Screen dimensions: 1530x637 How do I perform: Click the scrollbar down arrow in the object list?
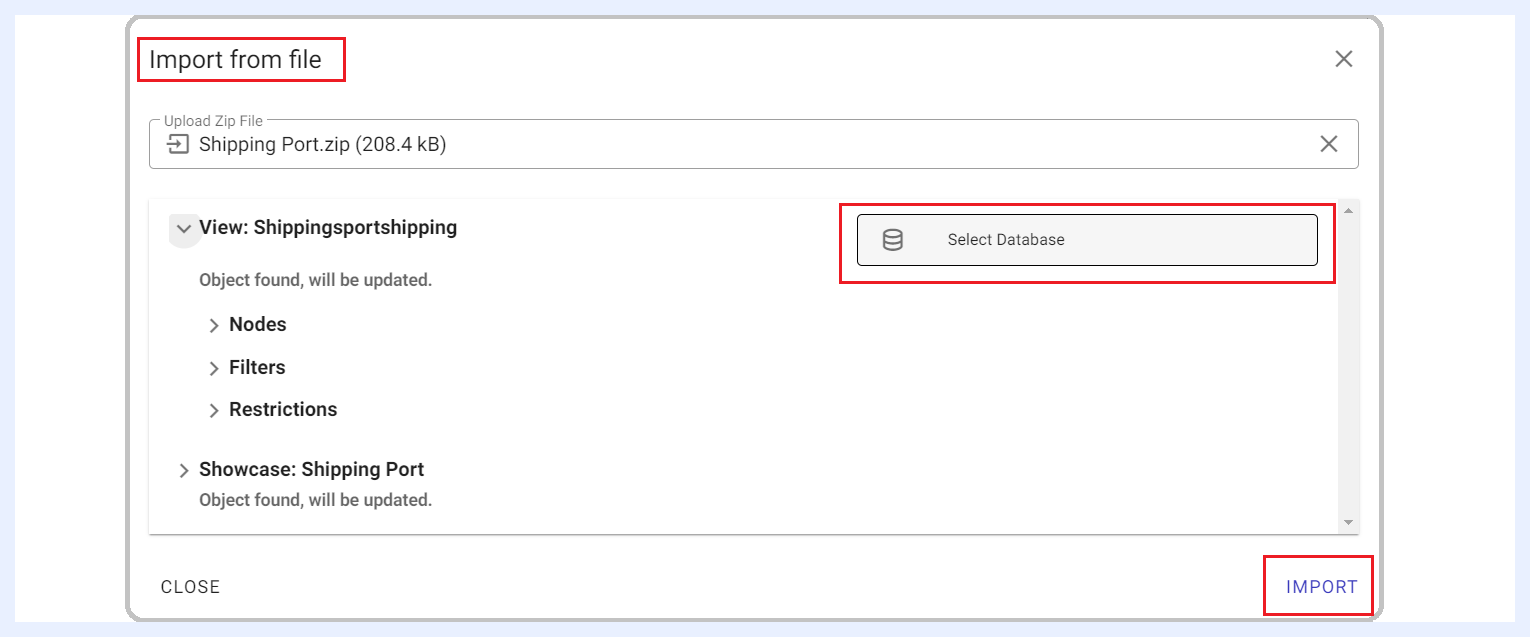tap(1348, 523)
